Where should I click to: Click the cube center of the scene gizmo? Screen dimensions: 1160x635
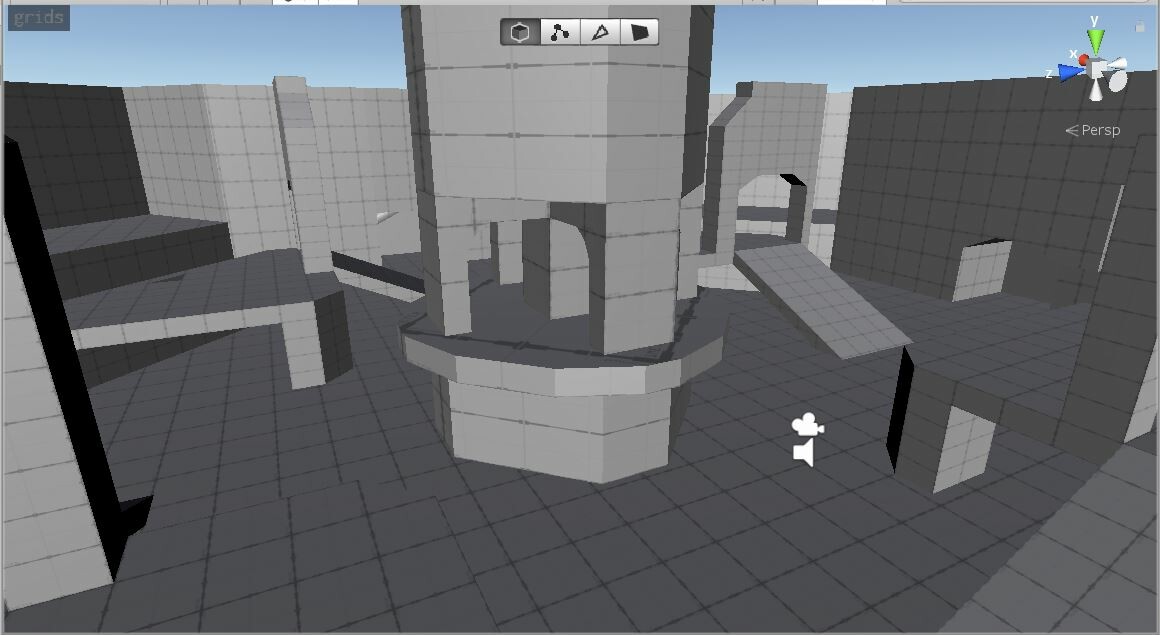coord(1097,69)
